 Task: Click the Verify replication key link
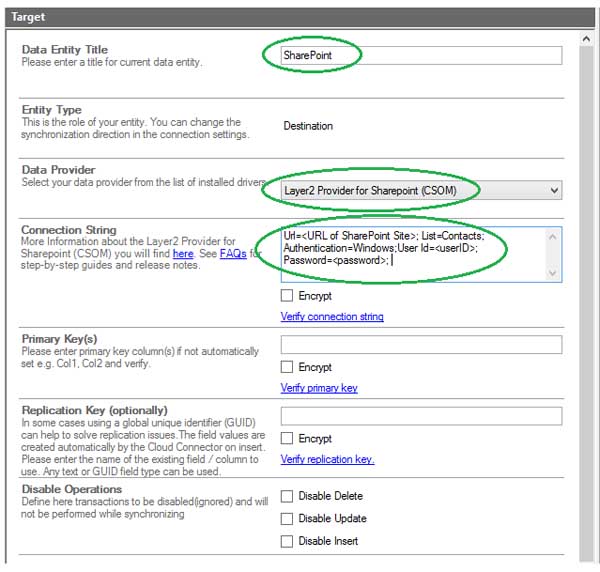click(327, 459)
